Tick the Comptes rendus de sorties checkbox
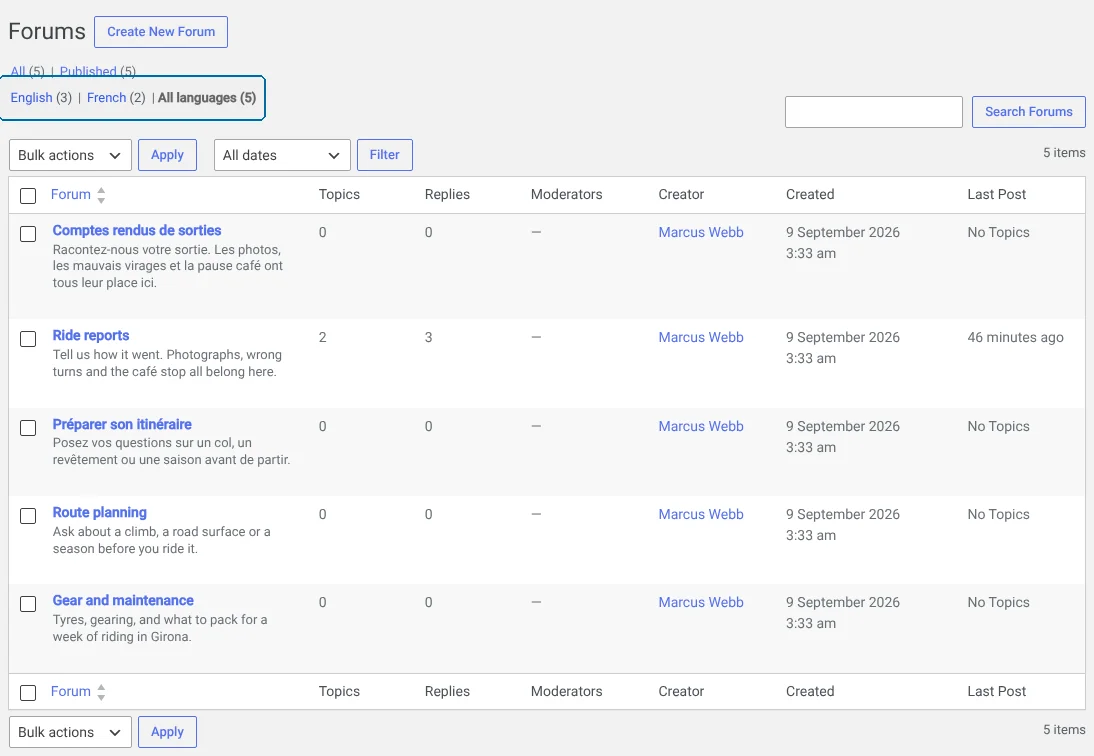The width and height of the screenshot is (1094, 756). [28, 234]
